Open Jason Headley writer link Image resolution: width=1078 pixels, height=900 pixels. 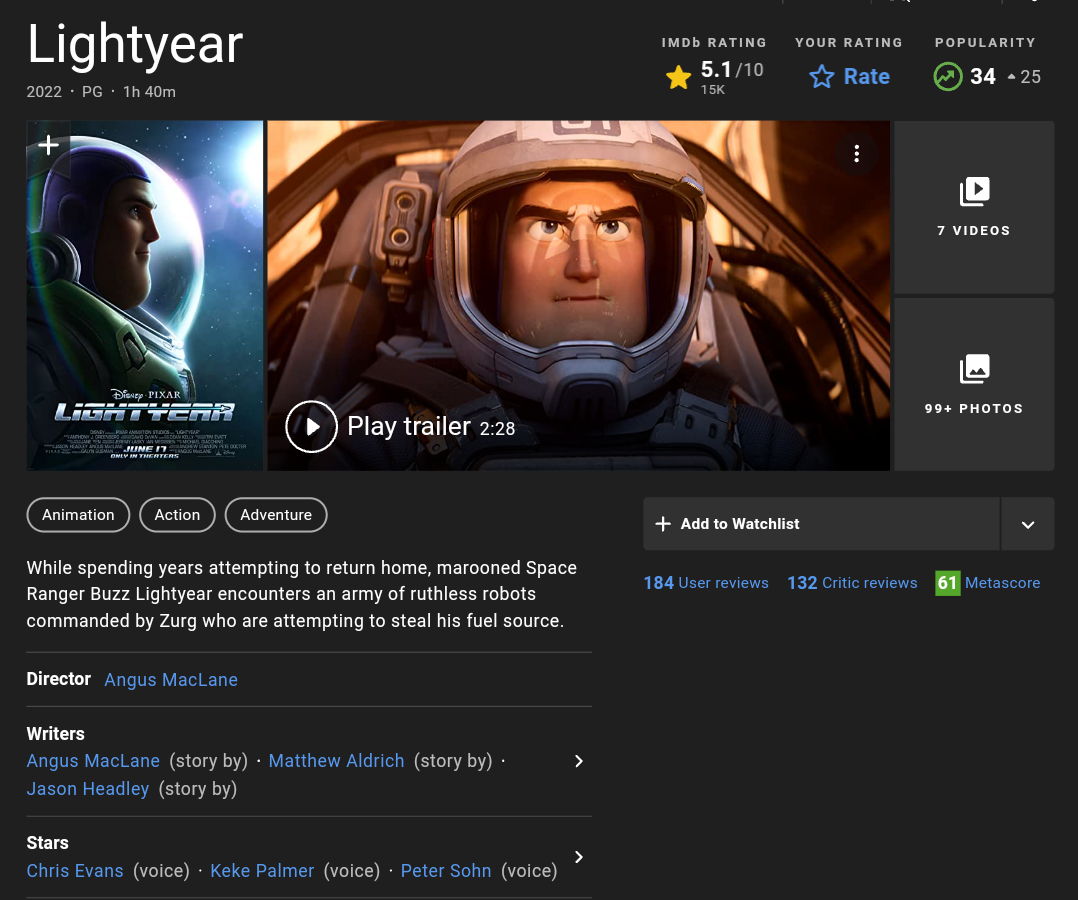(88, 789)
